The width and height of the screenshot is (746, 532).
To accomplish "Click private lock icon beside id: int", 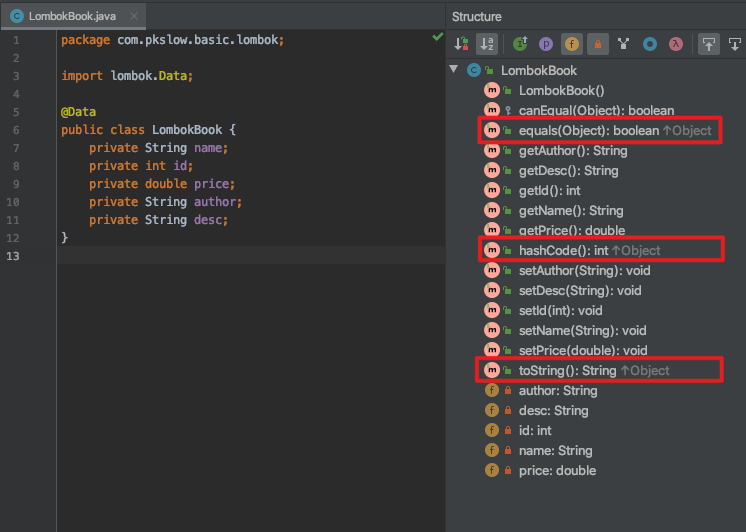I will click(x=508, y=430).
